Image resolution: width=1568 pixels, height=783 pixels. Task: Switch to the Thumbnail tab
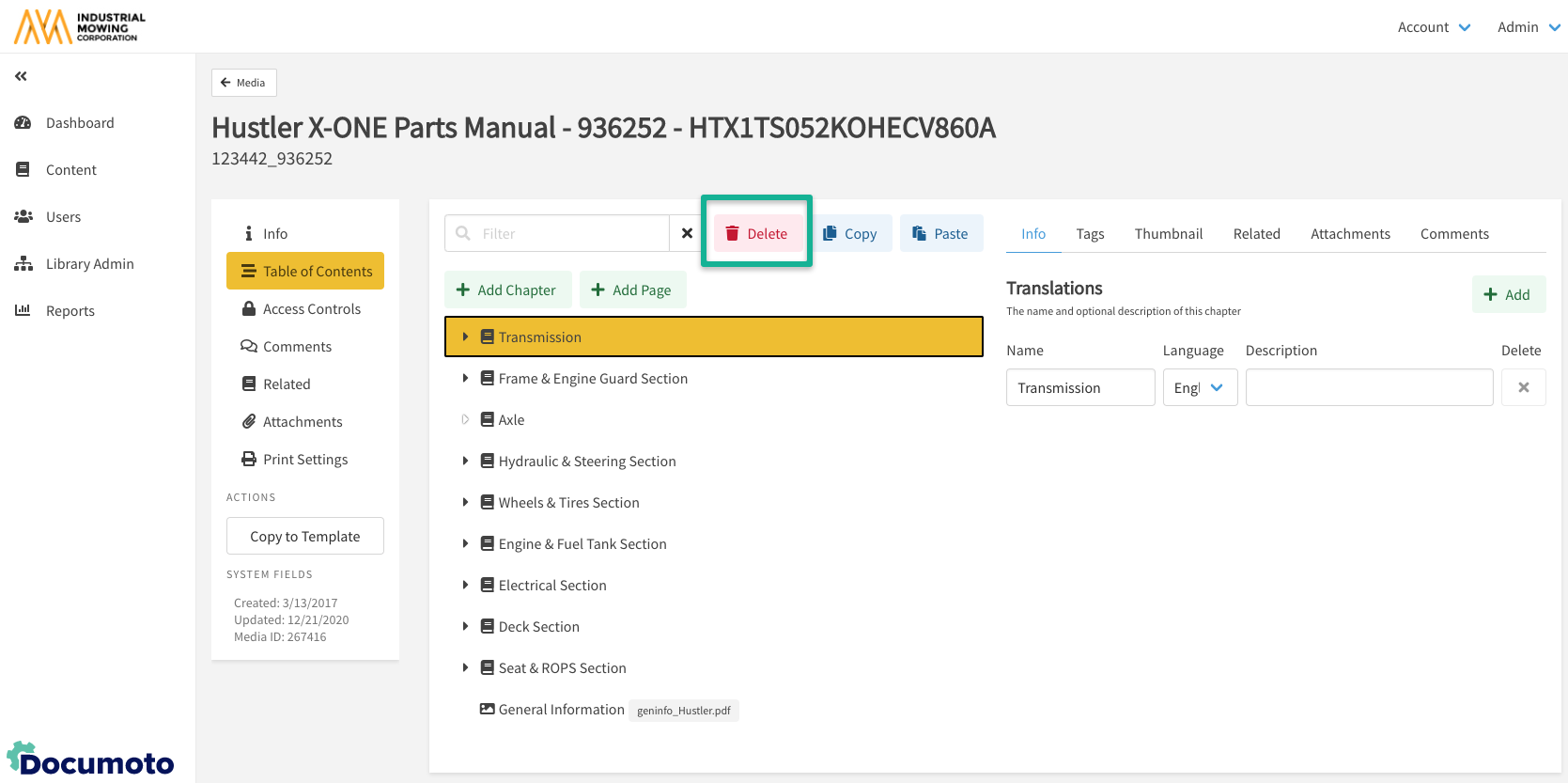click(x=1168, y=234)
